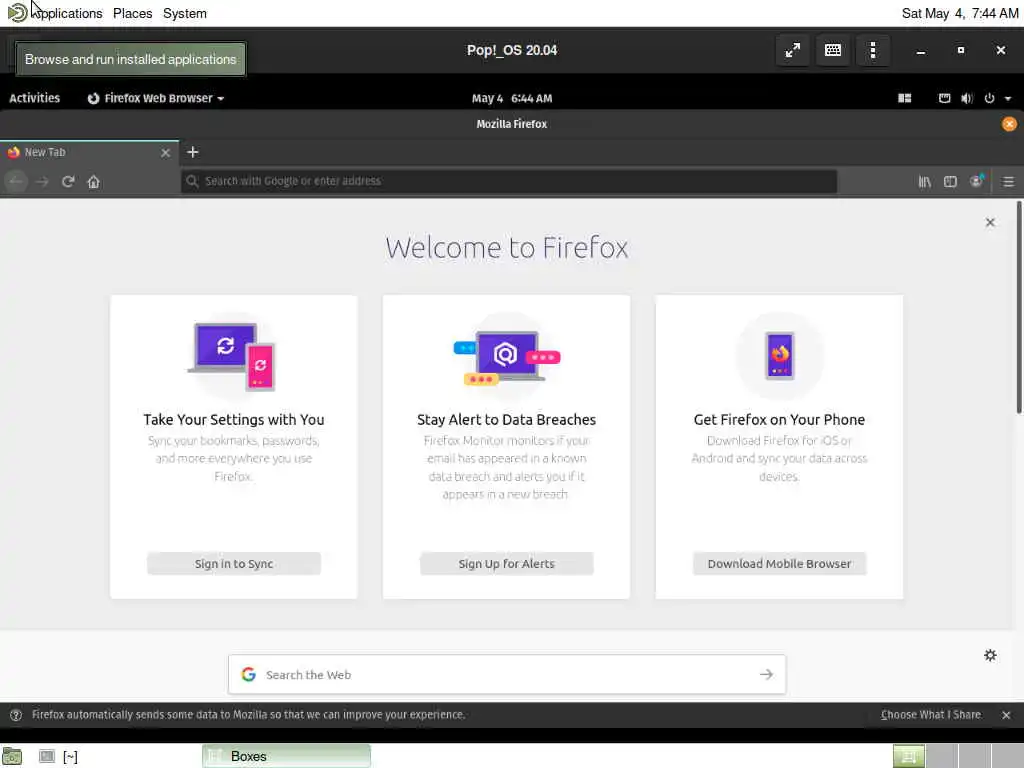Click the Stay Alert to Data Breaches heading
The width and height of the screenshot is (1024, 768).
click(507, 419)
